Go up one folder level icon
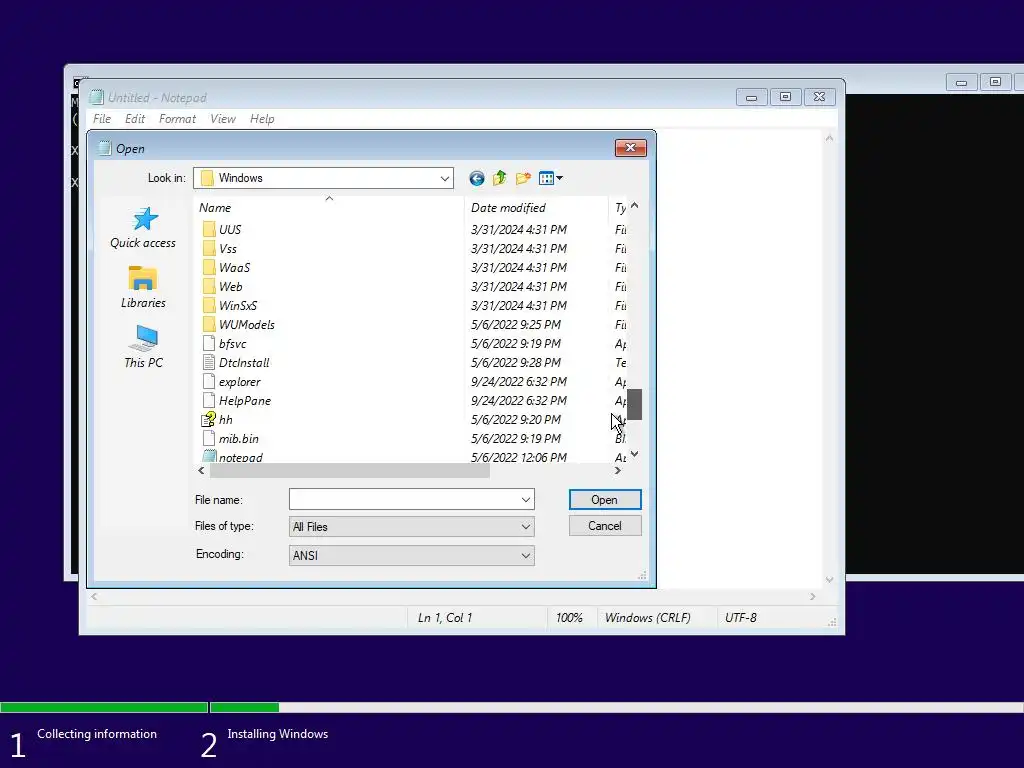1024x768 pixels. tap(500, 178)
